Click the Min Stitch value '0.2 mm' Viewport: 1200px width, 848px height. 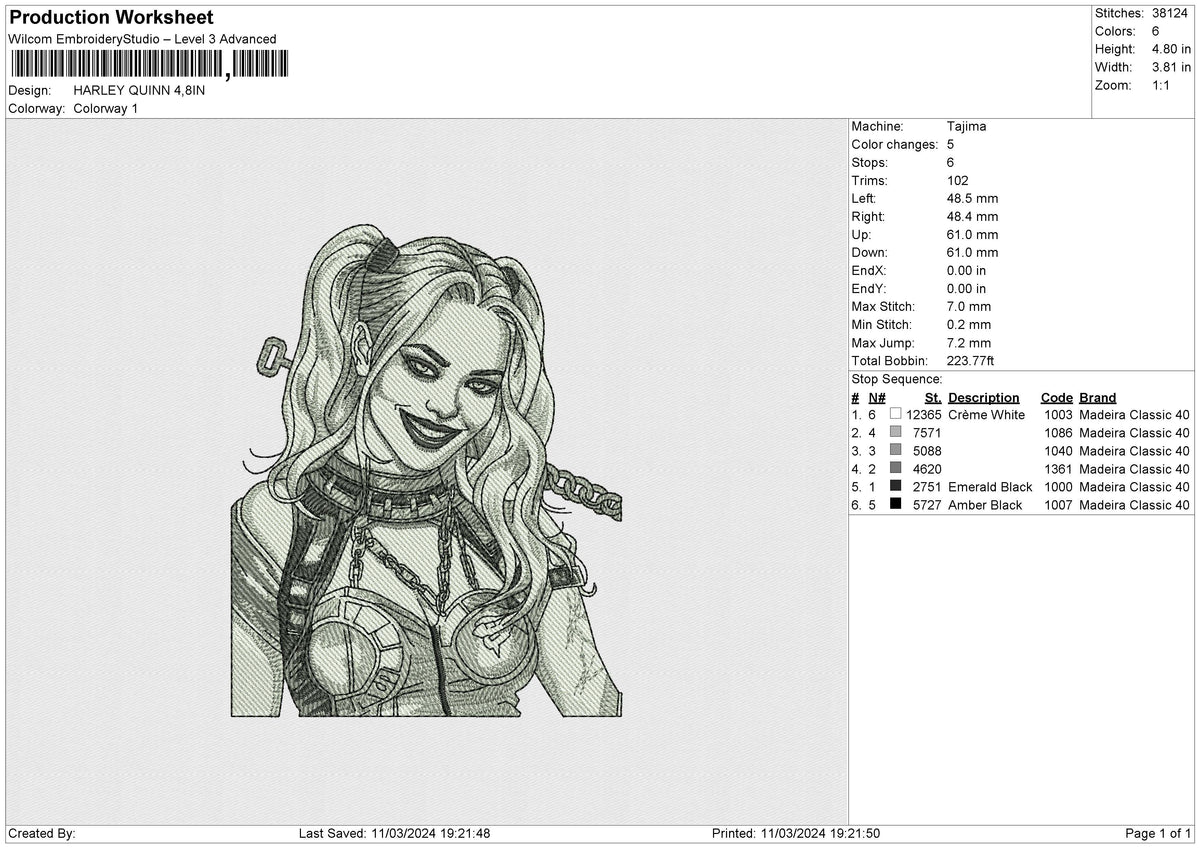(x=969, y=324)
